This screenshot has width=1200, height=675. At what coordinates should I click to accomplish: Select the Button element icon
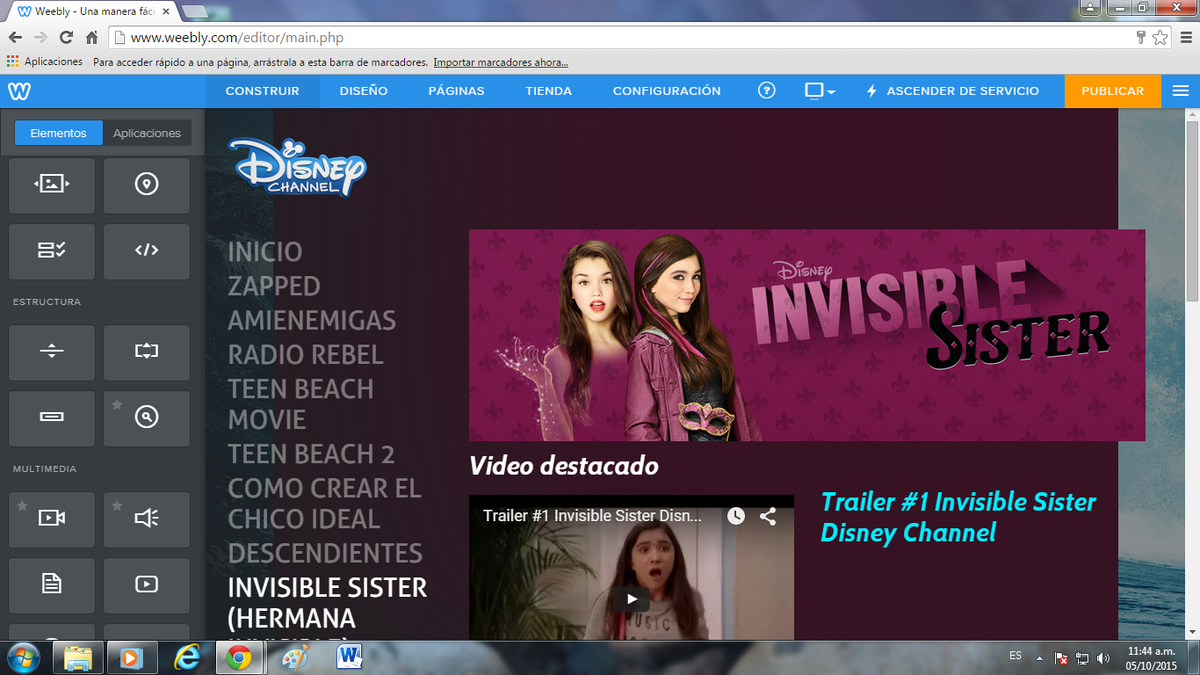click(52, 418)
